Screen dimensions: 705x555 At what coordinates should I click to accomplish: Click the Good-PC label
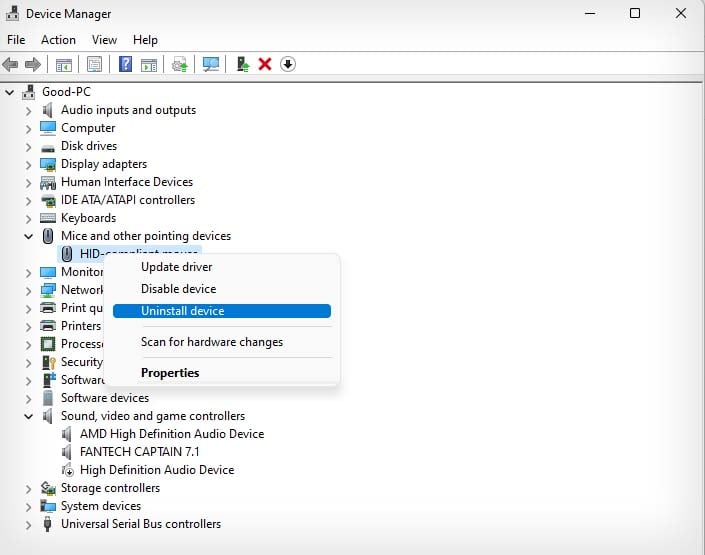pos(66,92)
